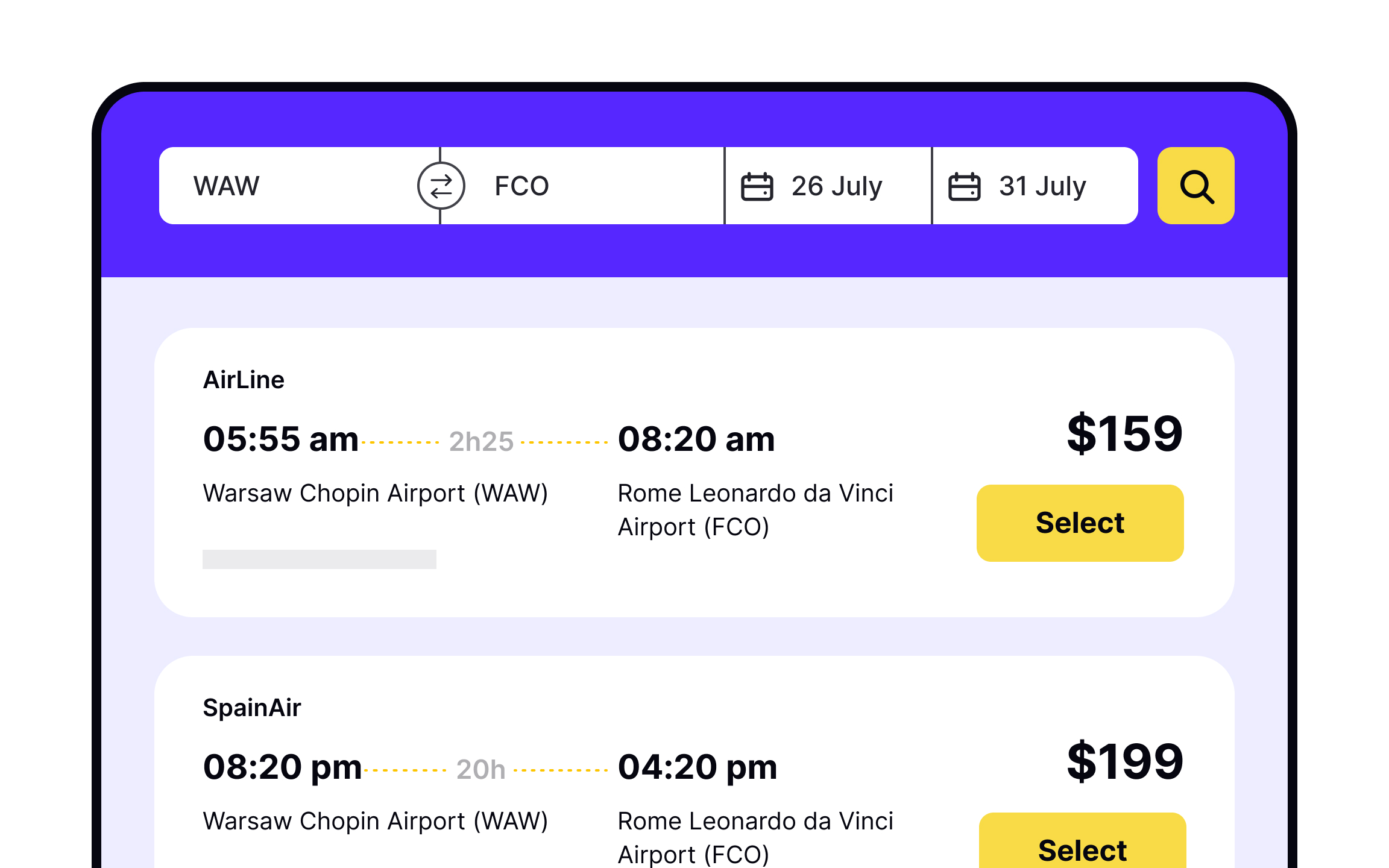Open the 31 July return date picker
Screen dimensions: 1389x868
[1042, 186]
